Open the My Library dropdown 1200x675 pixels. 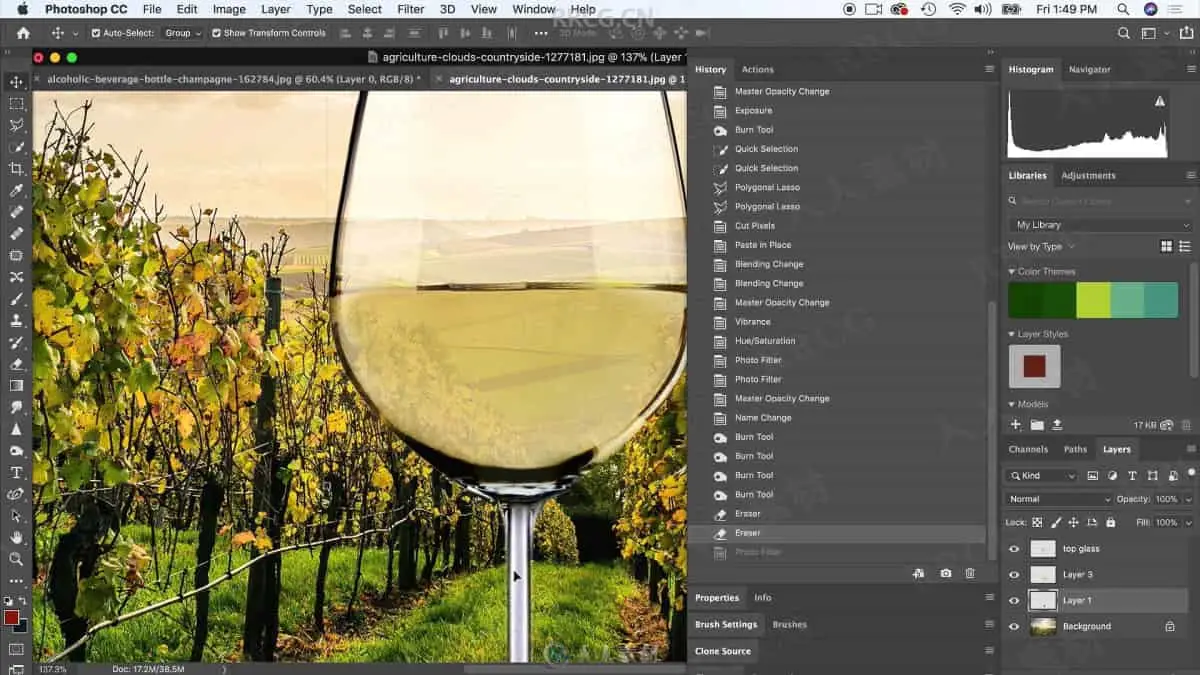(x=1100, y=225)
